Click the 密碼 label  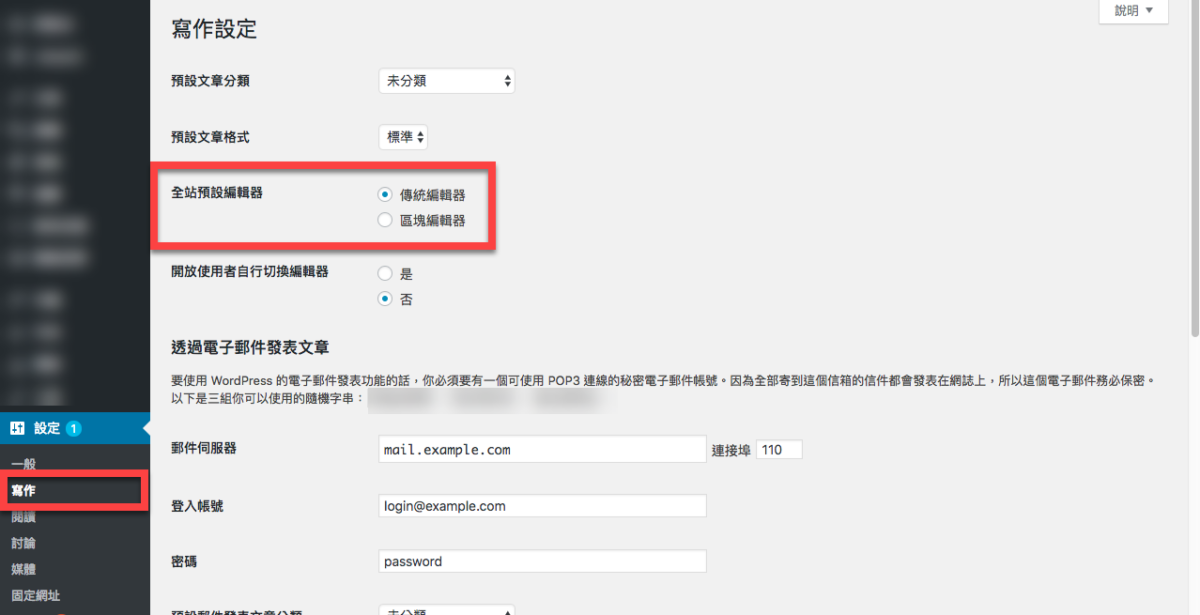184,562
